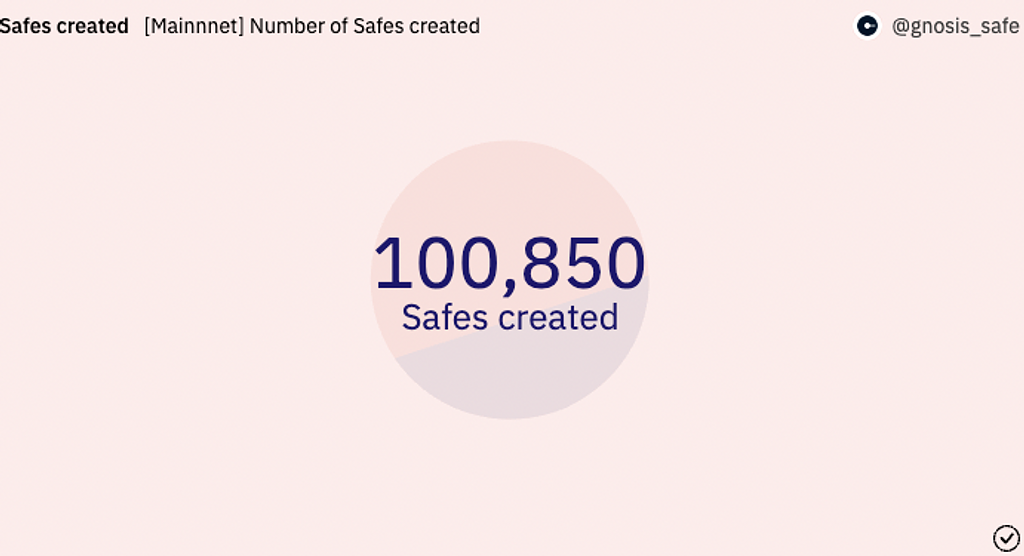Select the "[Mainnnet] Number of Safes created" subtitle

[x=312, y=26]
